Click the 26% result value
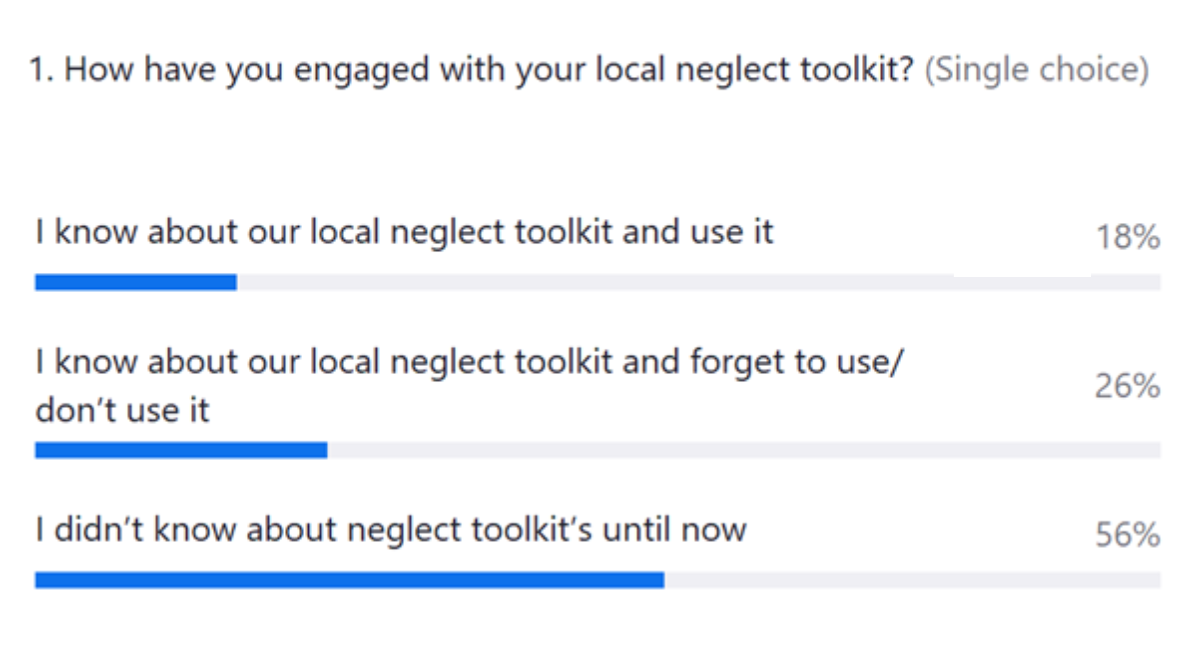Viewport: 1200px width, 661px height. pos(1127,386)
